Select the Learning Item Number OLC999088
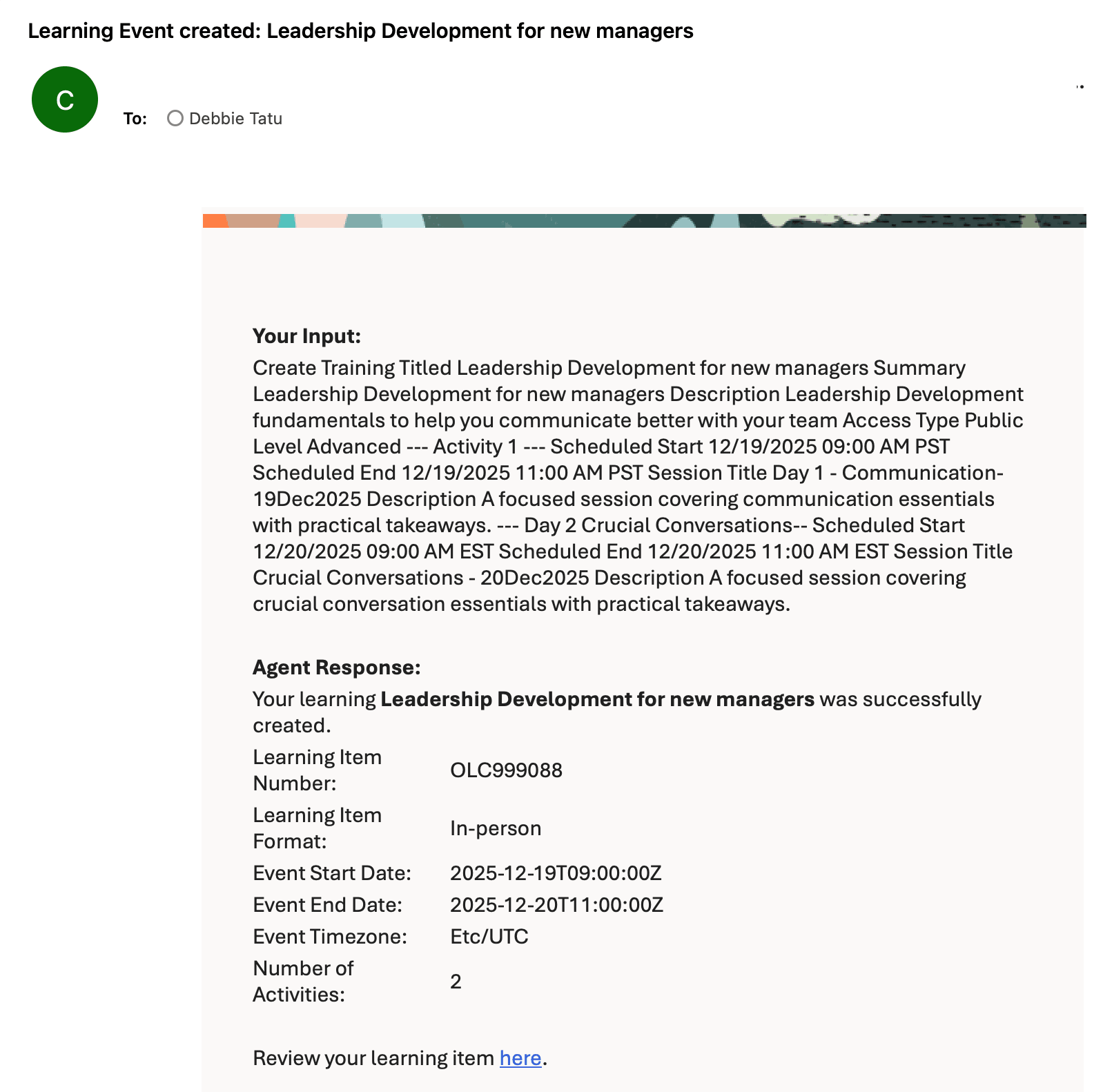 507,770
